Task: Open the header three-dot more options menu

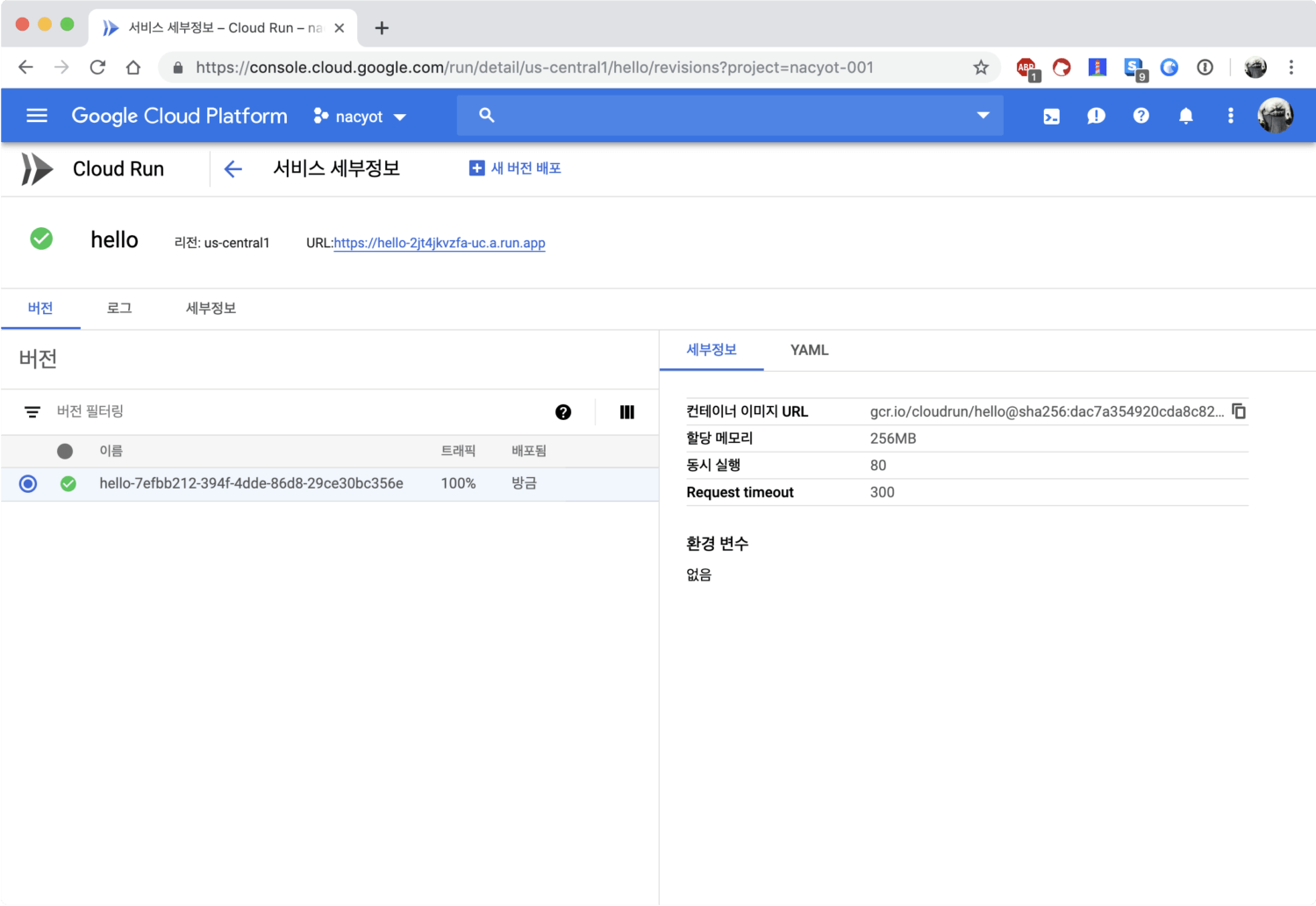Action: tap(1230, 116)
